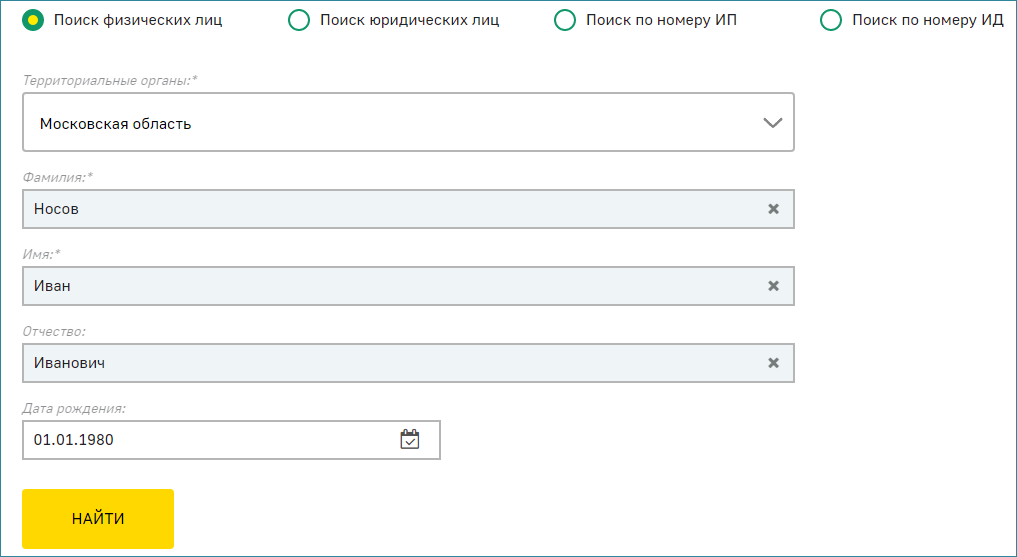The image size is (1017, 557).
Task: Select the Поиск юридических лиц radio button
Action: tap(299, 20)
